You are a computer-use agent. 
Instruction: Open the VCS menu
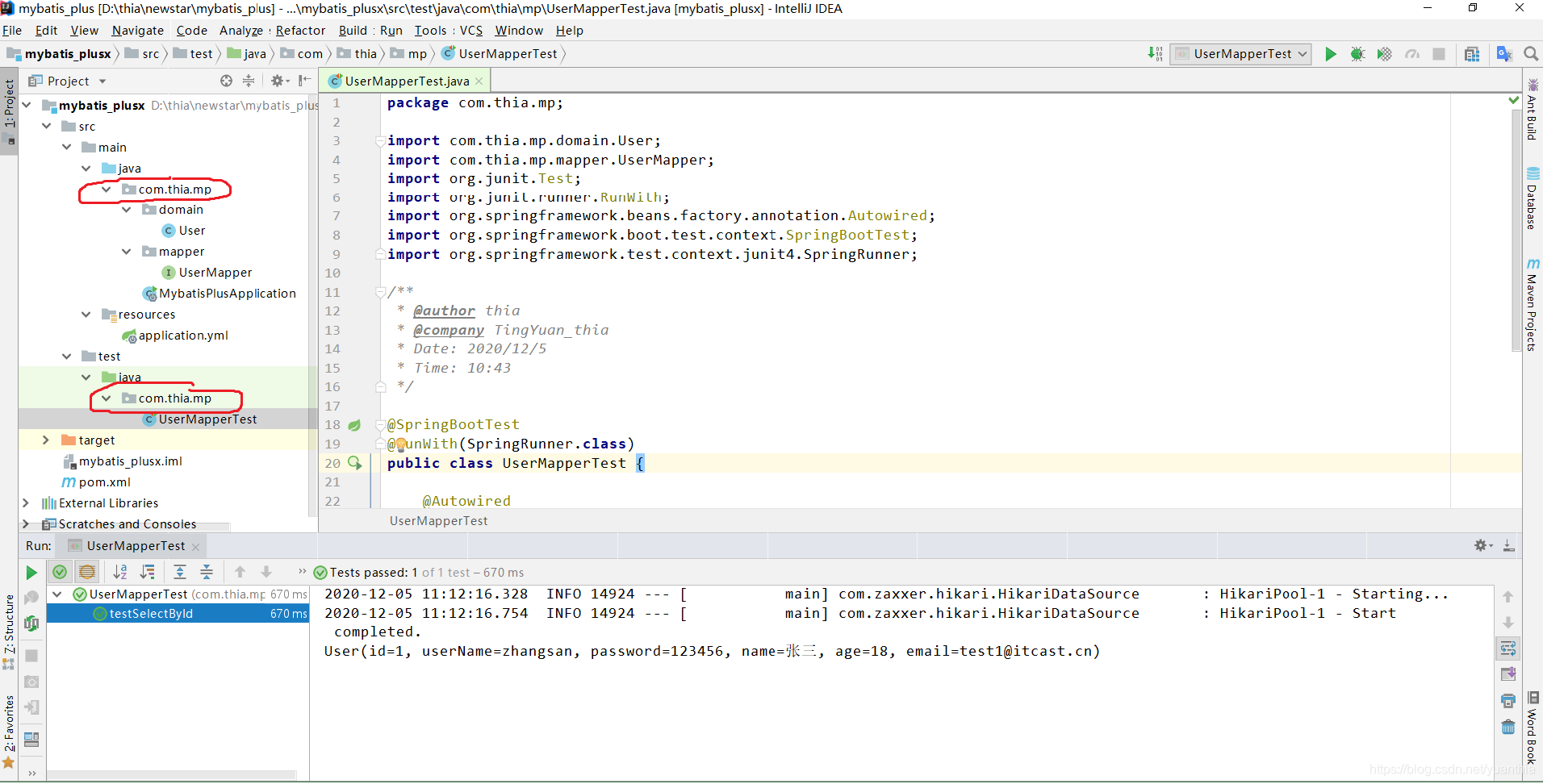click(471, 31)
